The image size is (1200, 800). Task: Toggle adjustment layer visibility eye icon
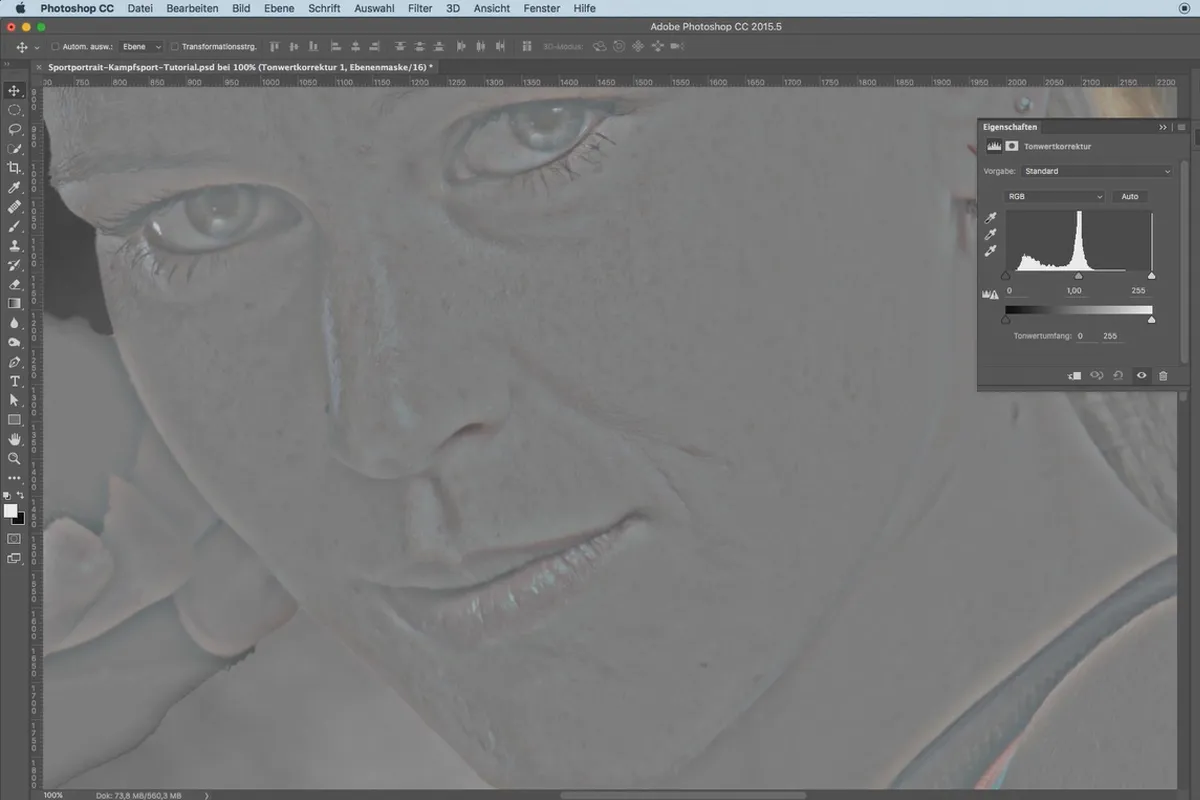[x=1141, y=375]
